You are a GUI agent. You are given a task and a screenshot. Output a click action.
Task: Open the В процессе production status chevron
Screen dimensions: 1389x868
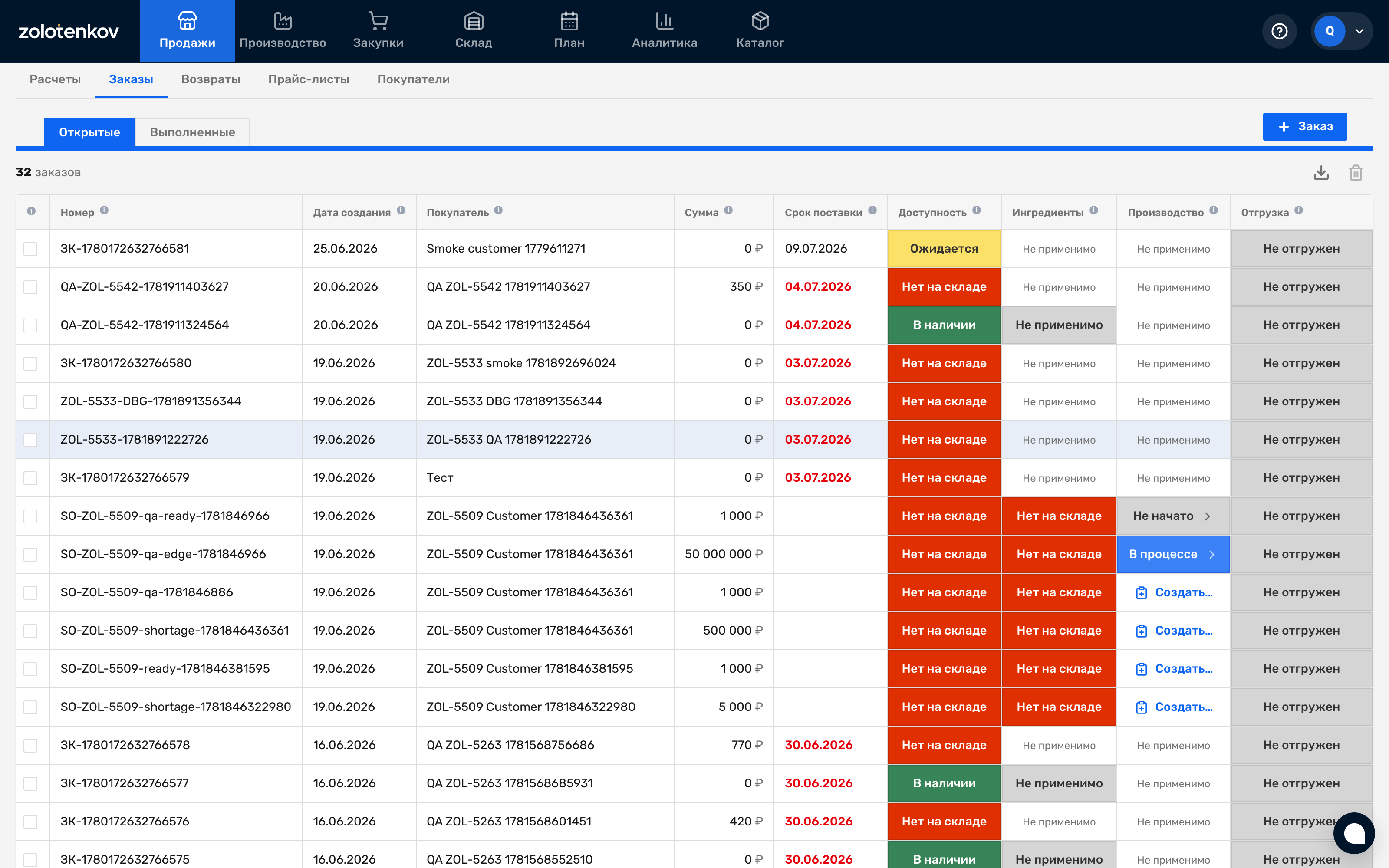coord(1211,555)
